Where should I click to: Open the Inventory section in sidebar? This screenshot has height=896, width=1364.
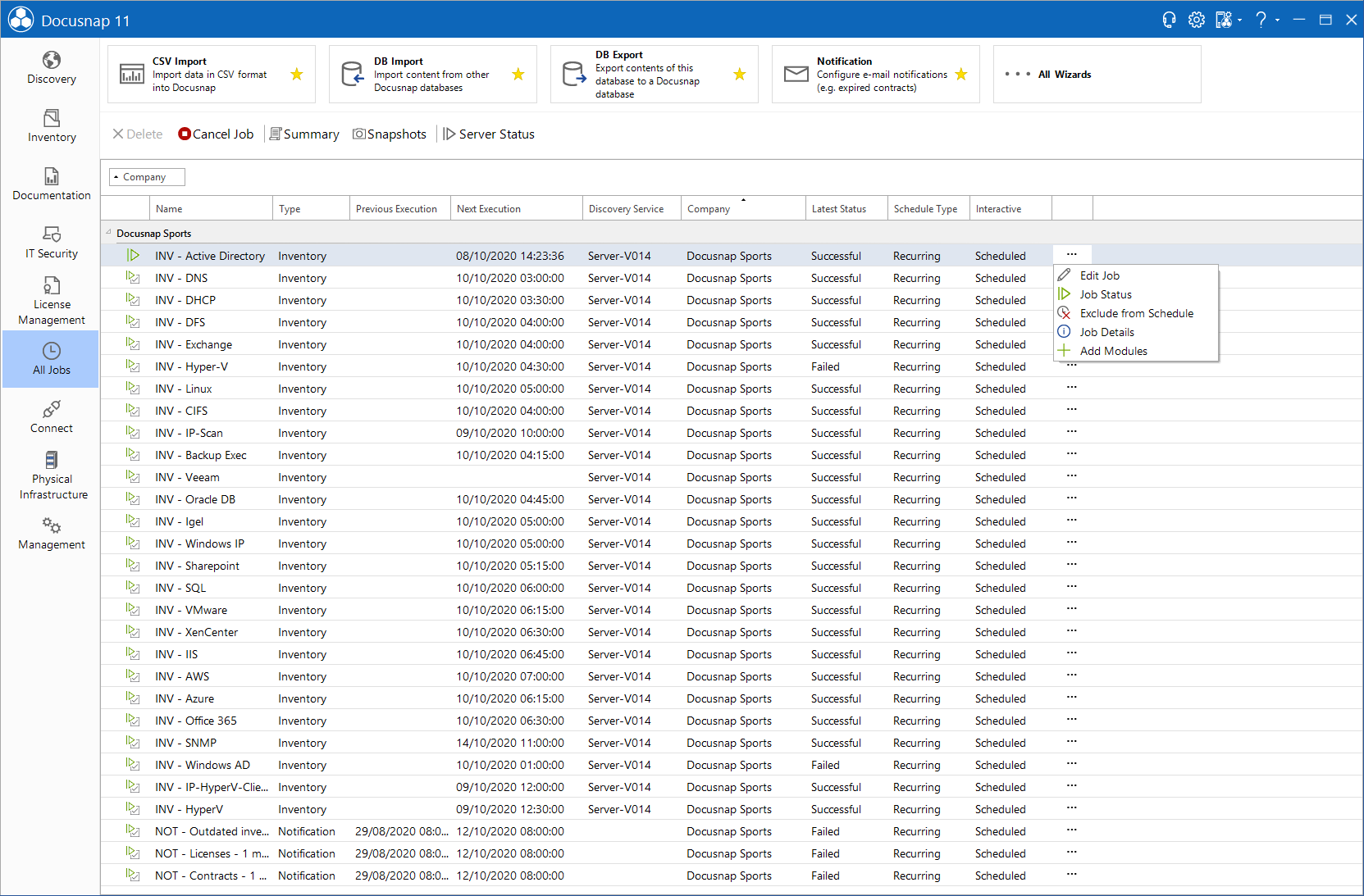51,126
